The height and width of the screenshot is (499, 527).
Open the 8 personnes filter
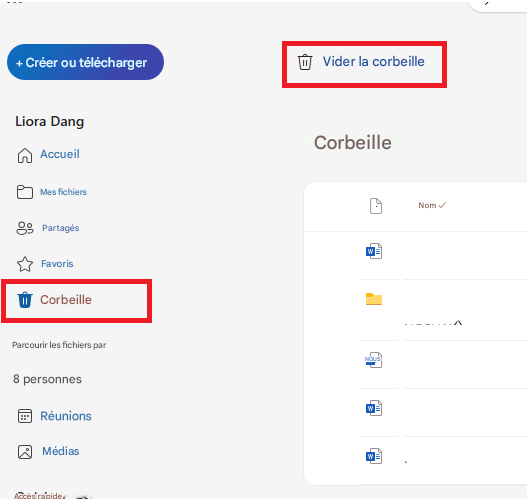point(47,379)
